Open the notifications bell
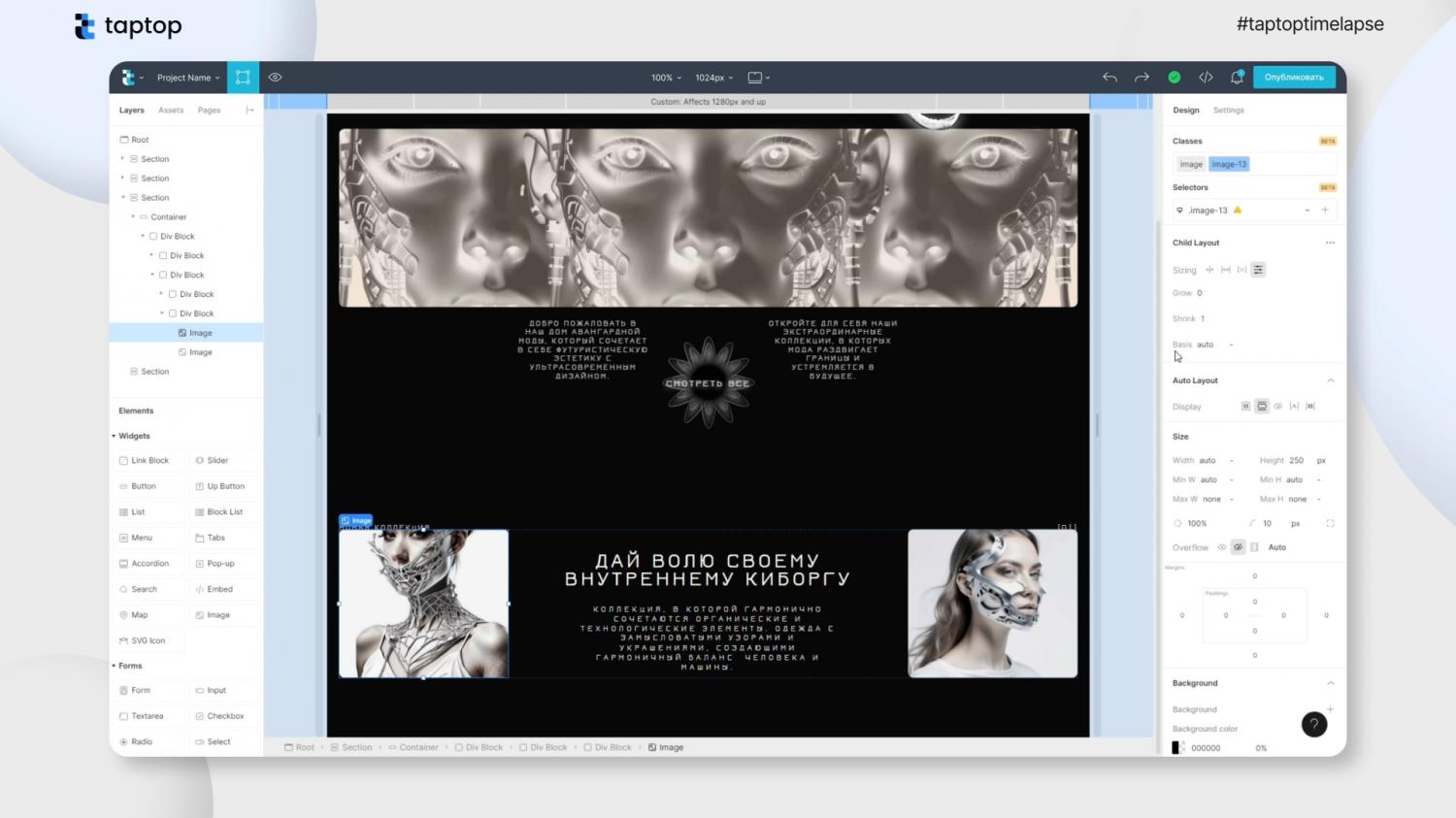 tap(1237, 78)
